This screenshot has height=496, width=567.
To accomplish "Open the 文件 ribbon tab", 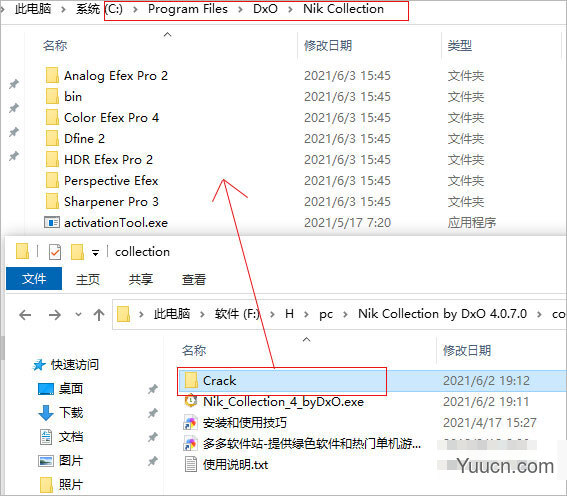I will (34, 279).
